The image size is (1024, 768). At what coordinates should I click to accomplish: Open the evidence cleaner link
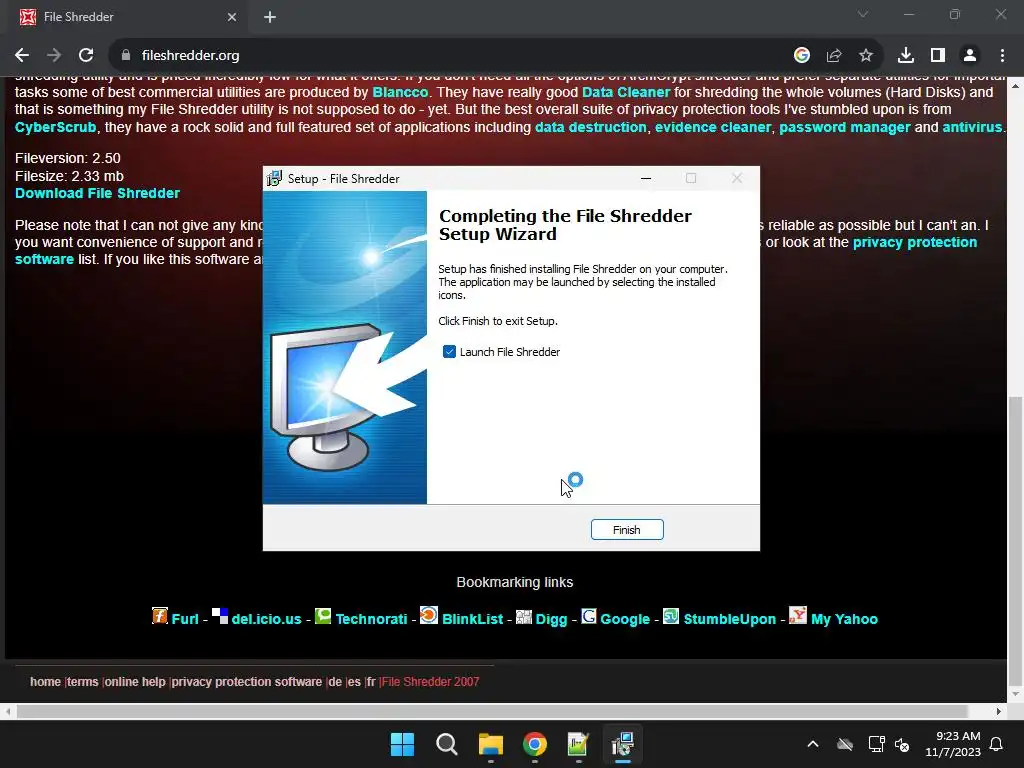point(712,127)
